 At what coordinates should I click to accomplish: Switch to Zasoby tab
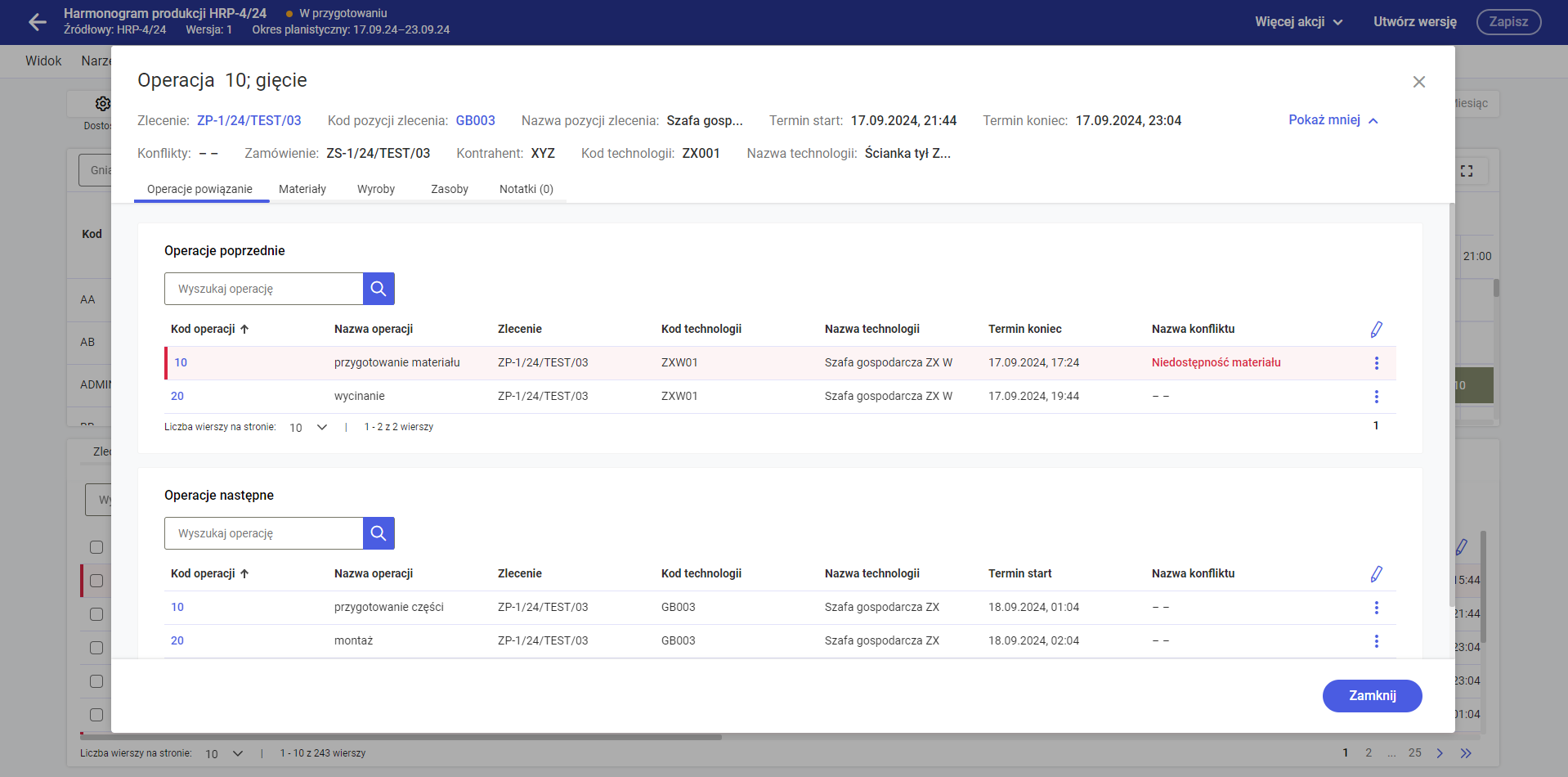point(449,189)
